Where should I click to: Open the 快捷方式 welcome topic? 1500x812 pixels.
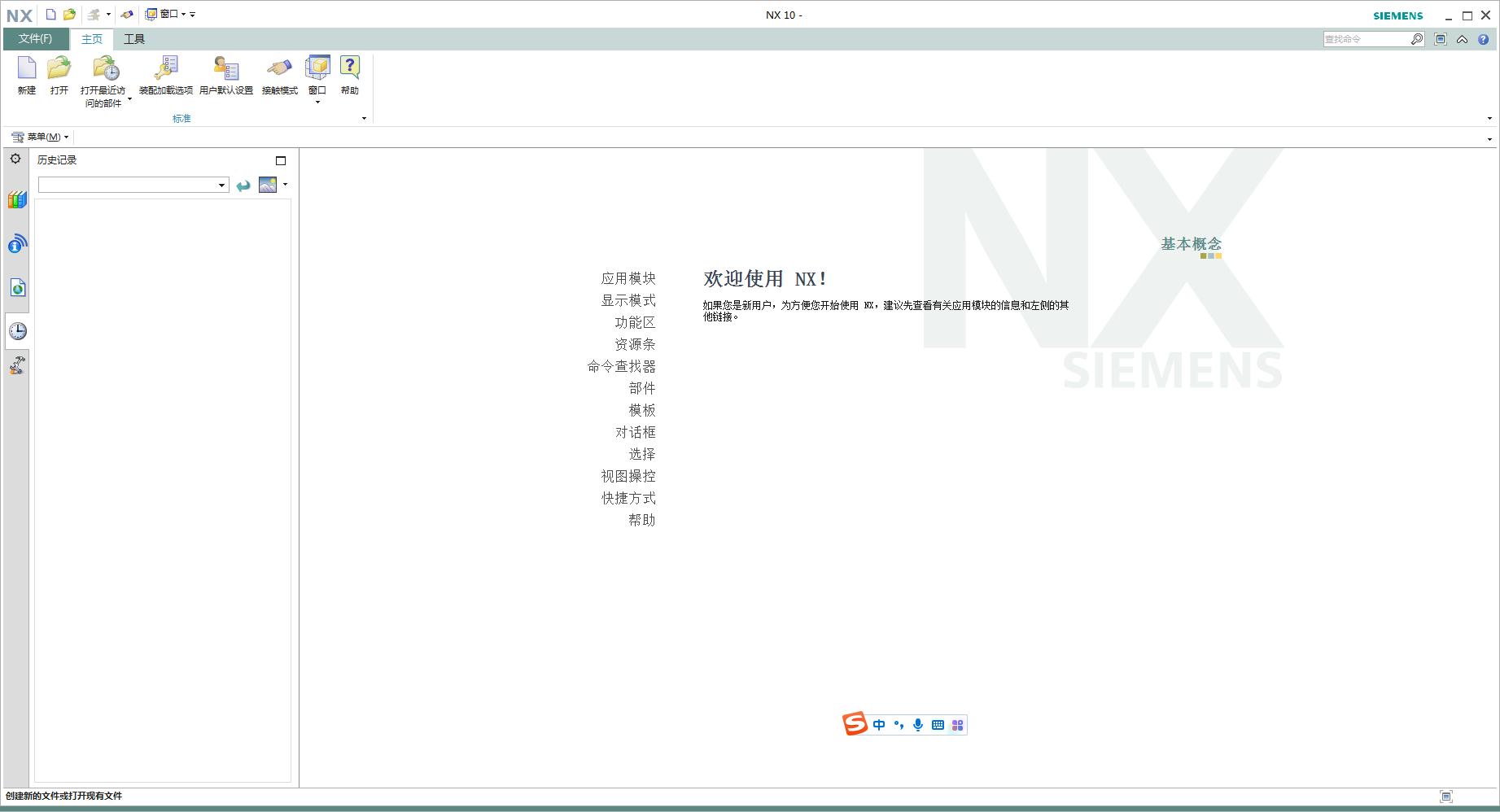pyautogui.click(x=628, y=498)
